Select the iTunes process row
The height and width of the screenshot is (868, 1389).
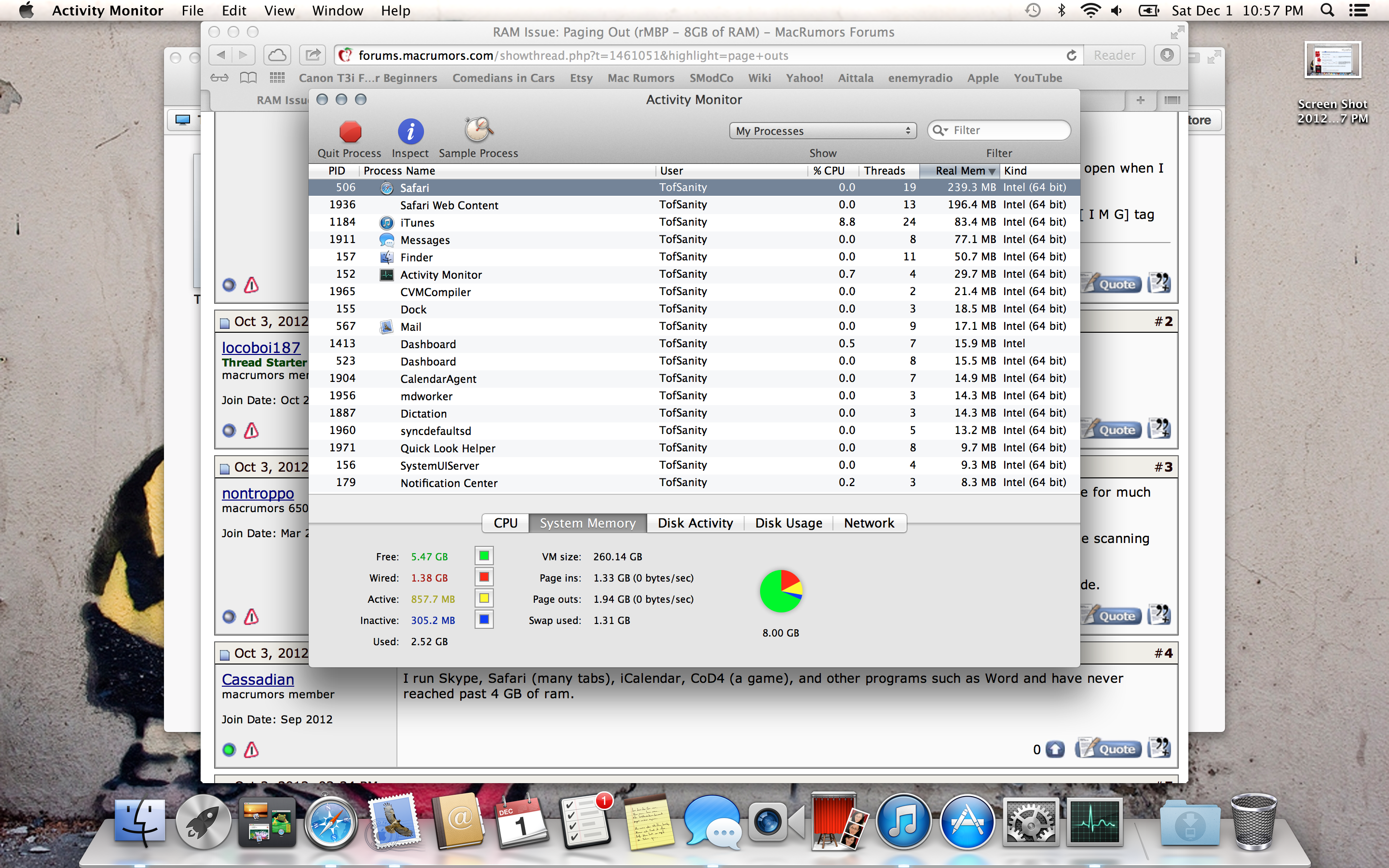694,222
